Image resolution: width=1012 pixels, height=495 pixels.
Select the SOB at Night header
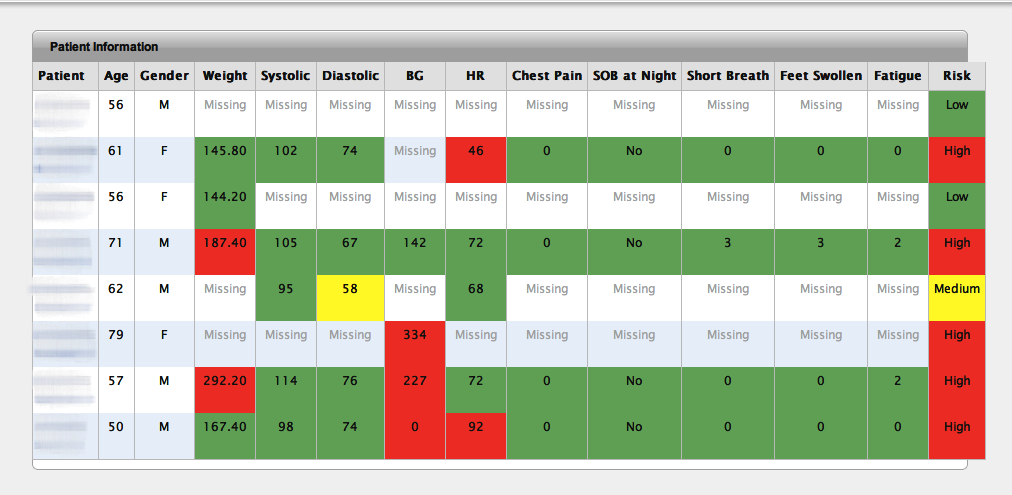click(x=634, y=76)
